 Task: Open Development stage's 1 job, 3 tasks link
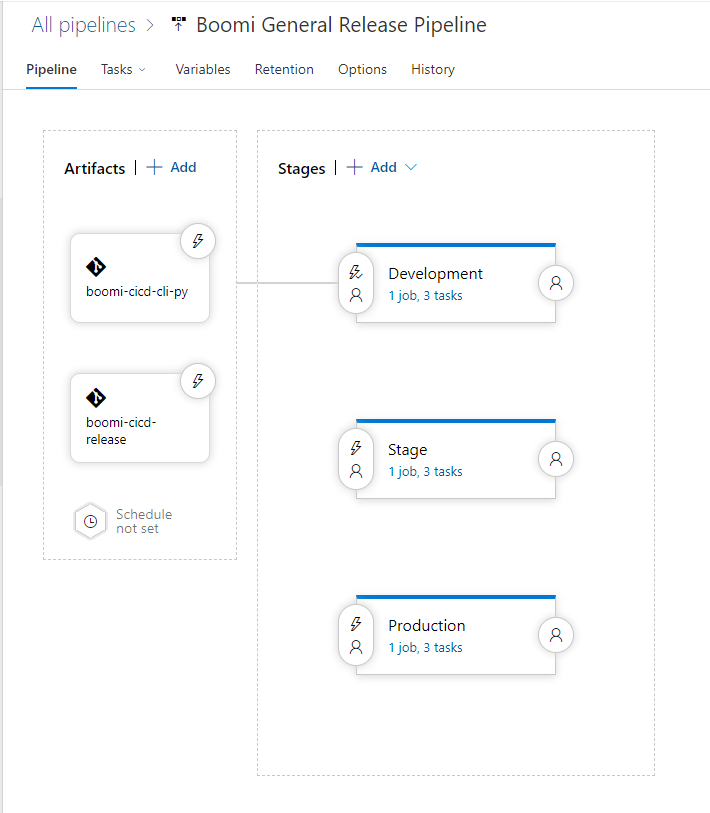(425, 296)
